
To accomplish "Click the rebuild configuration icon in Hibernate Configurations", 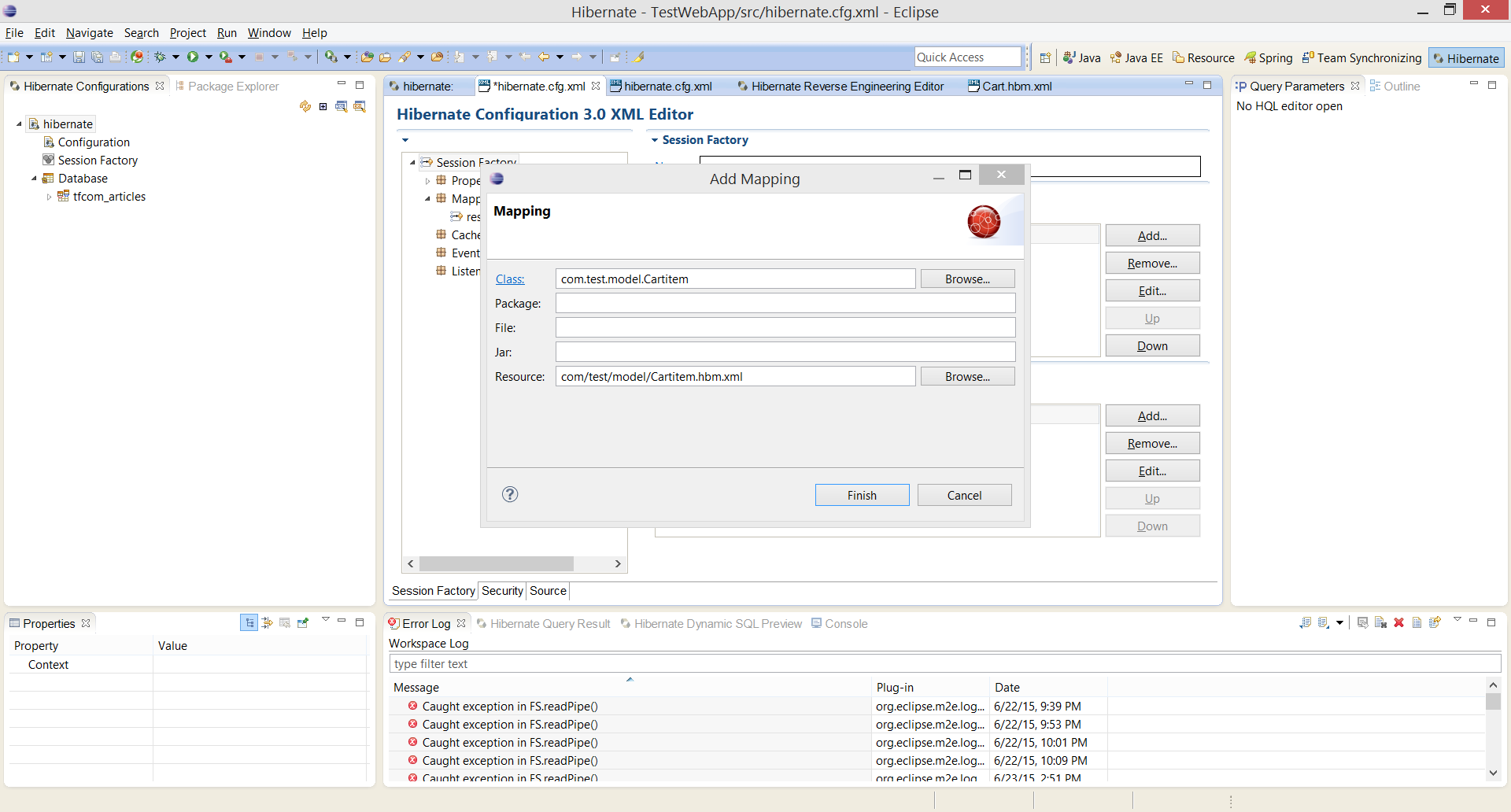I will (x=305, y=106).
